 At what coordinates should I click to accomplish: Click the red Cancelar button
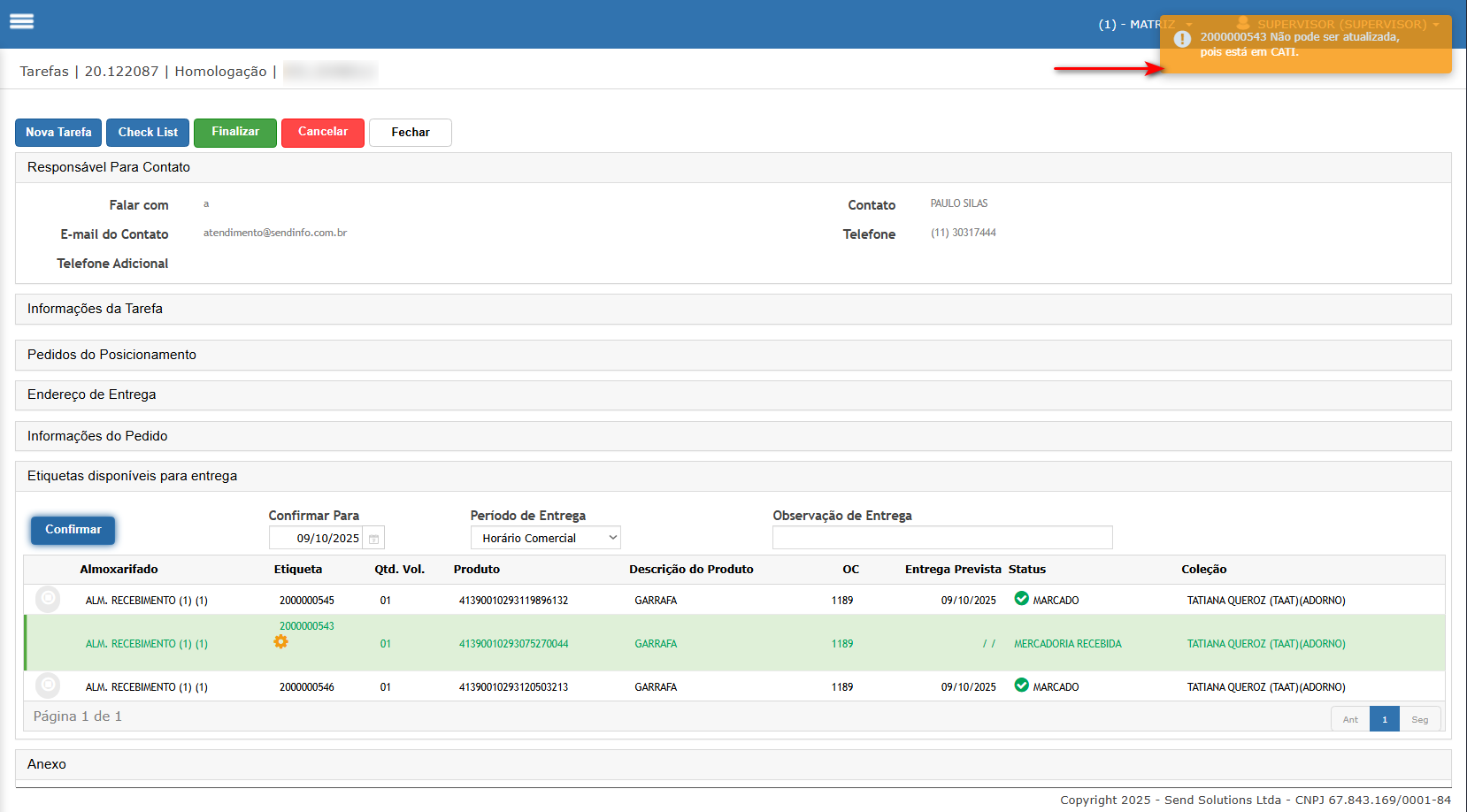click(x=322, y=133)
